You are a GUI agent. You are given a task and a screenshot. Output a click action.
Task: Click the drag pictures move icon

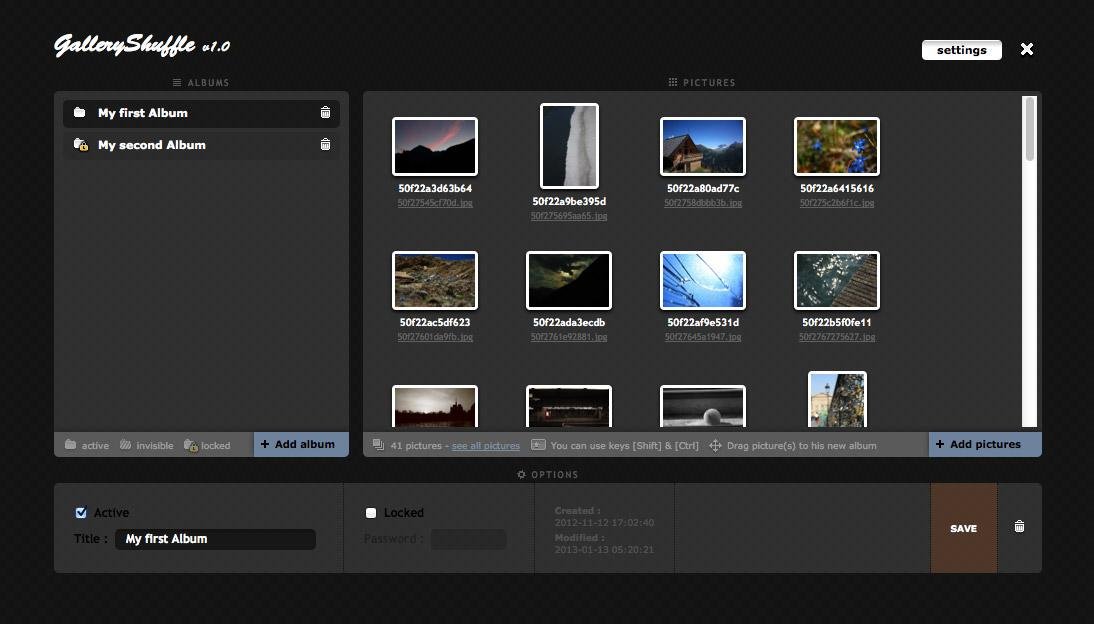(x=714, y=445)
